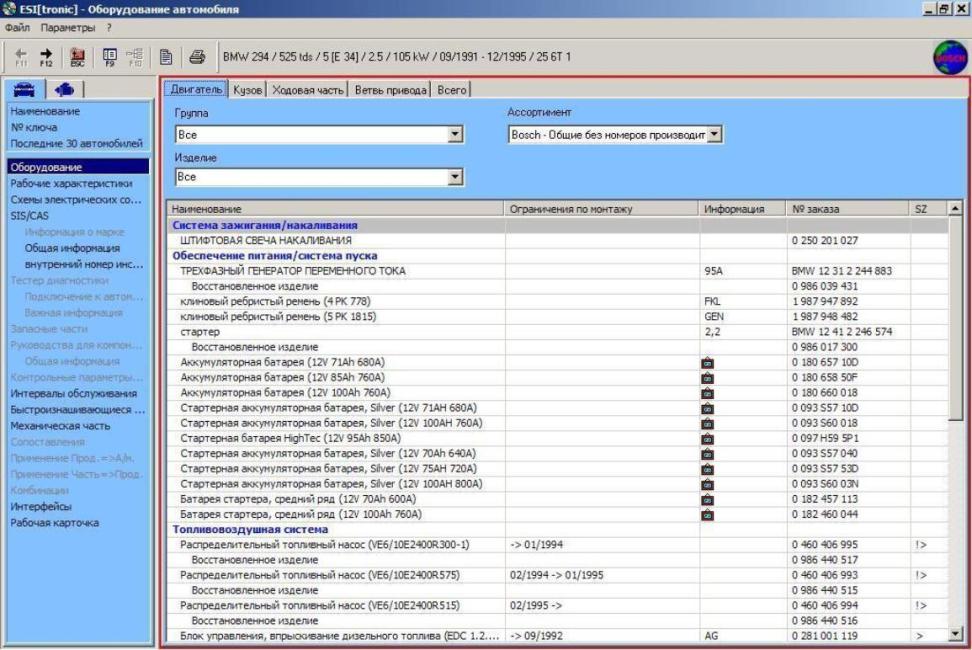Image resolution: width=972 pixels, height=650 pixels.
Task: Select the passenger car icon tab
Action: tap(25, 88)
